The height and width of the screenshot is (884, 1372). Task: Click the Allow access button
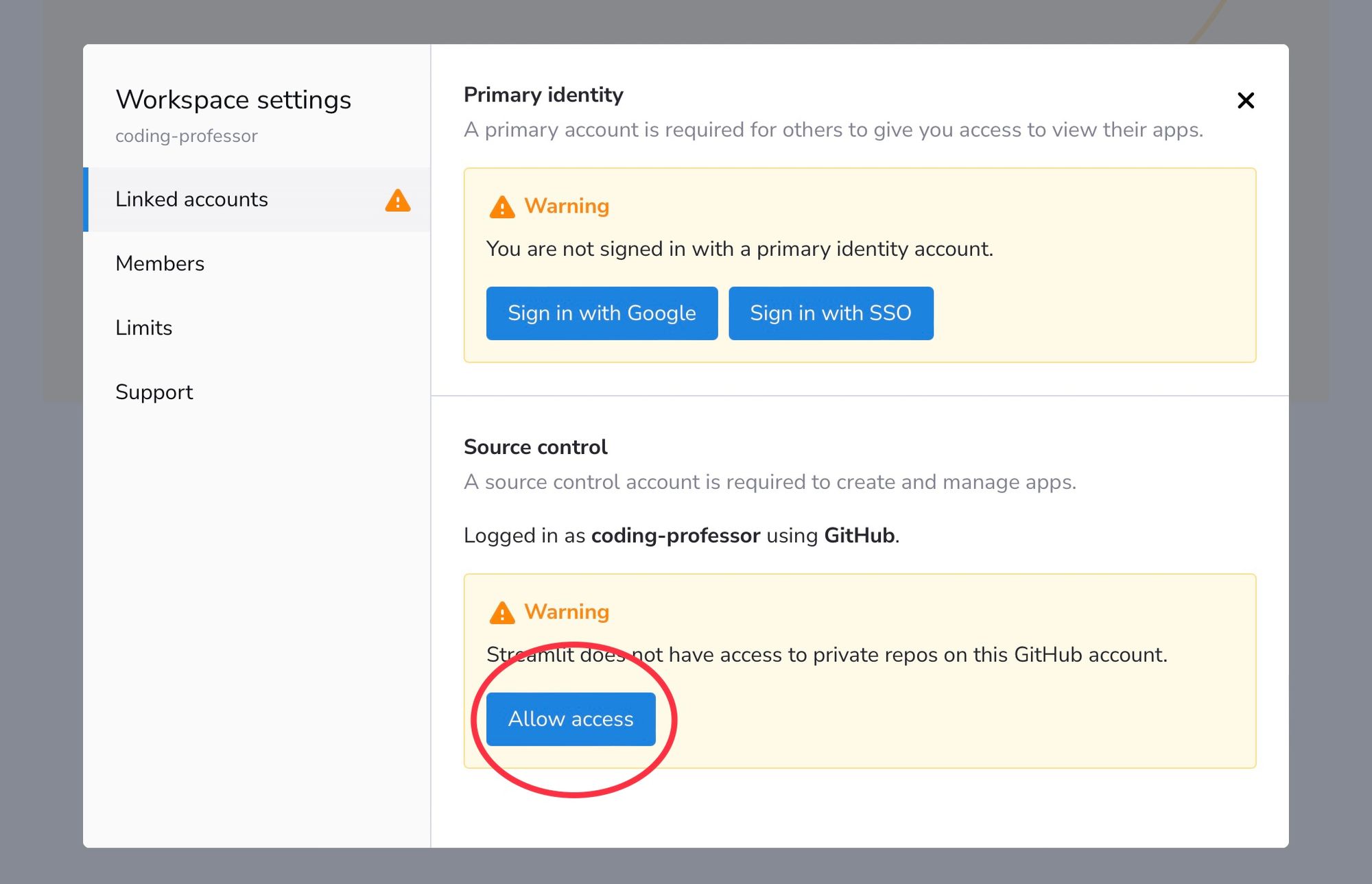tap(570, 719)
